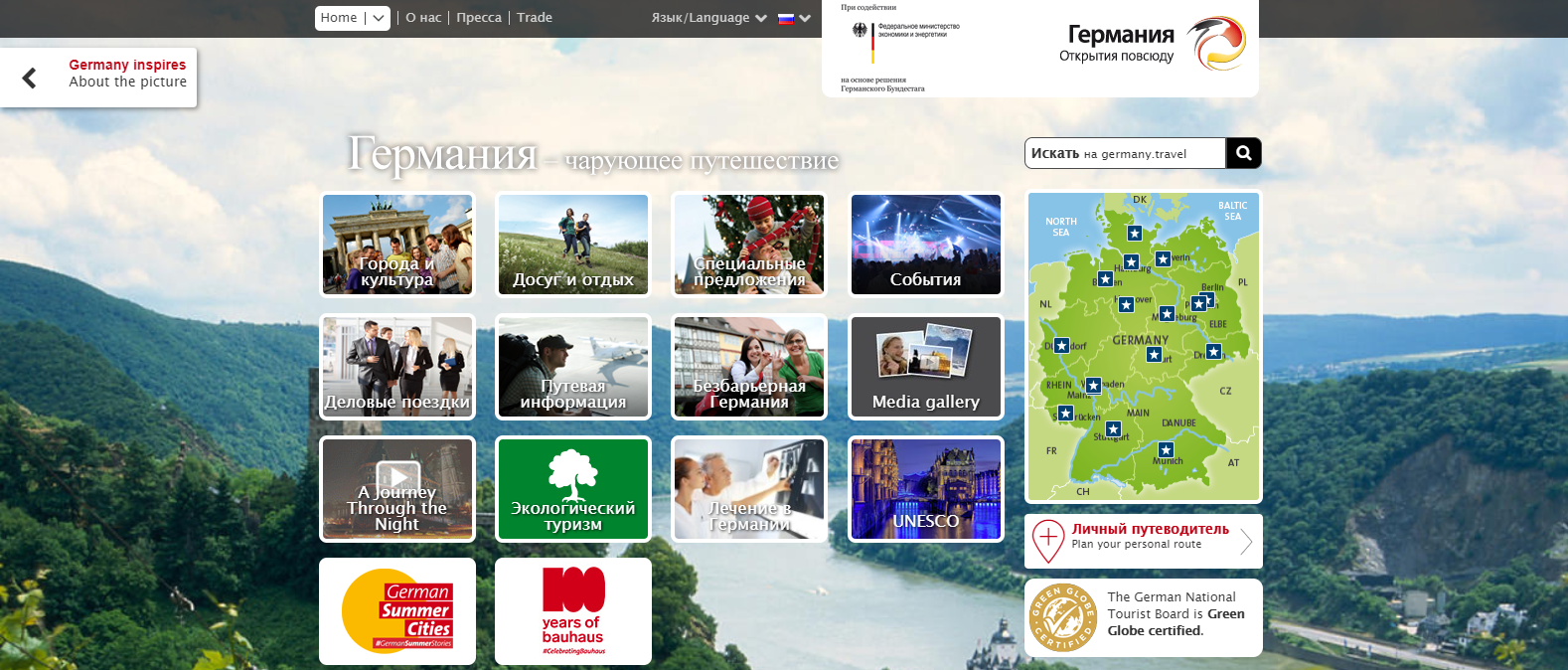Click the search field on germany.travel
The image size is (1568, 670).
pos(1125,153)
